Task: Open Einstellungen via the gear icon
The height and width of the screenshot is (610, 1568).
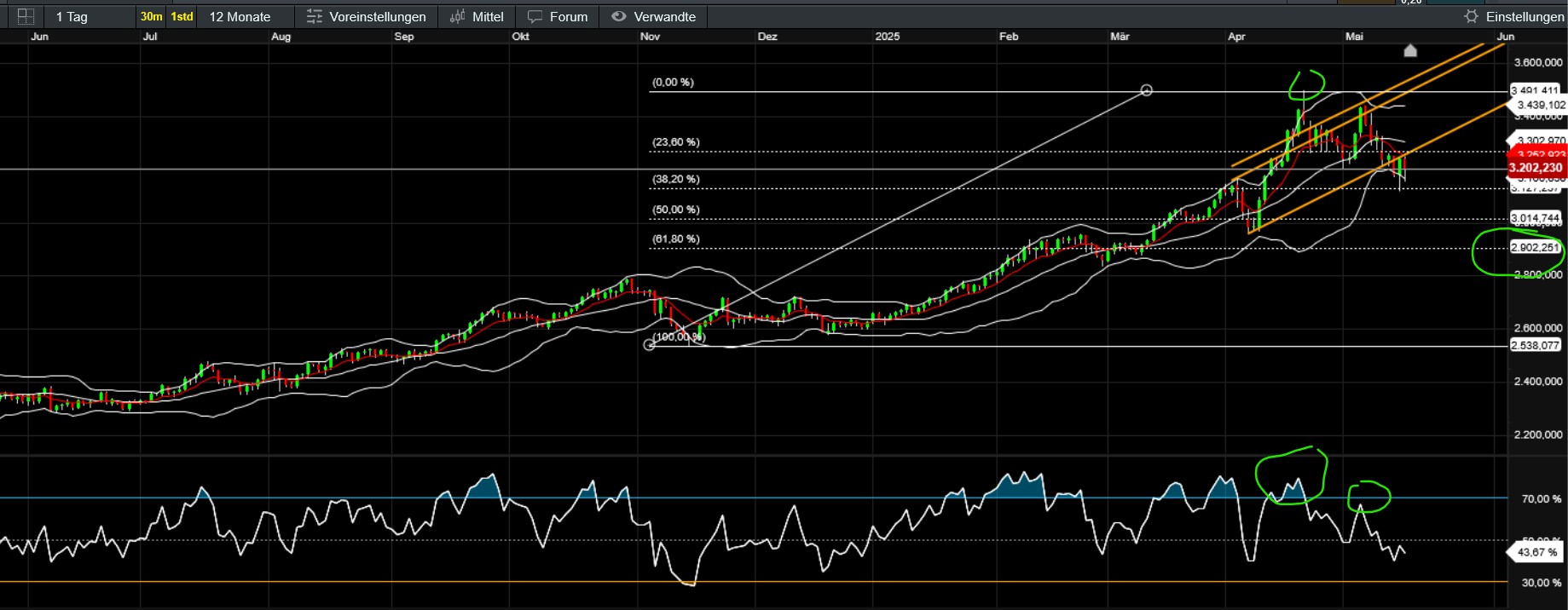Action: (x=1471, y=16)
